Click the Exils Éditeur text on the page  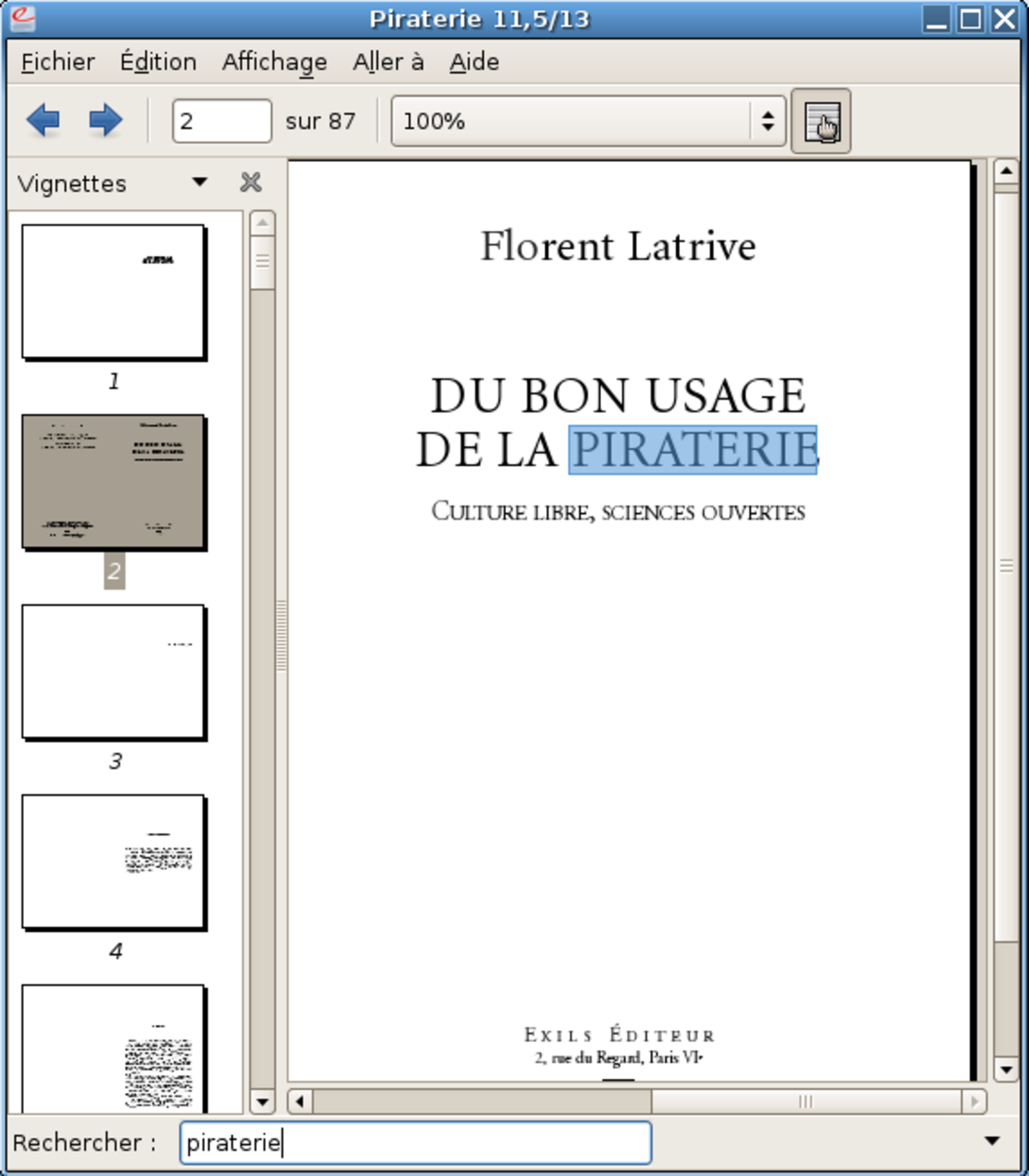pos(619,1034)
